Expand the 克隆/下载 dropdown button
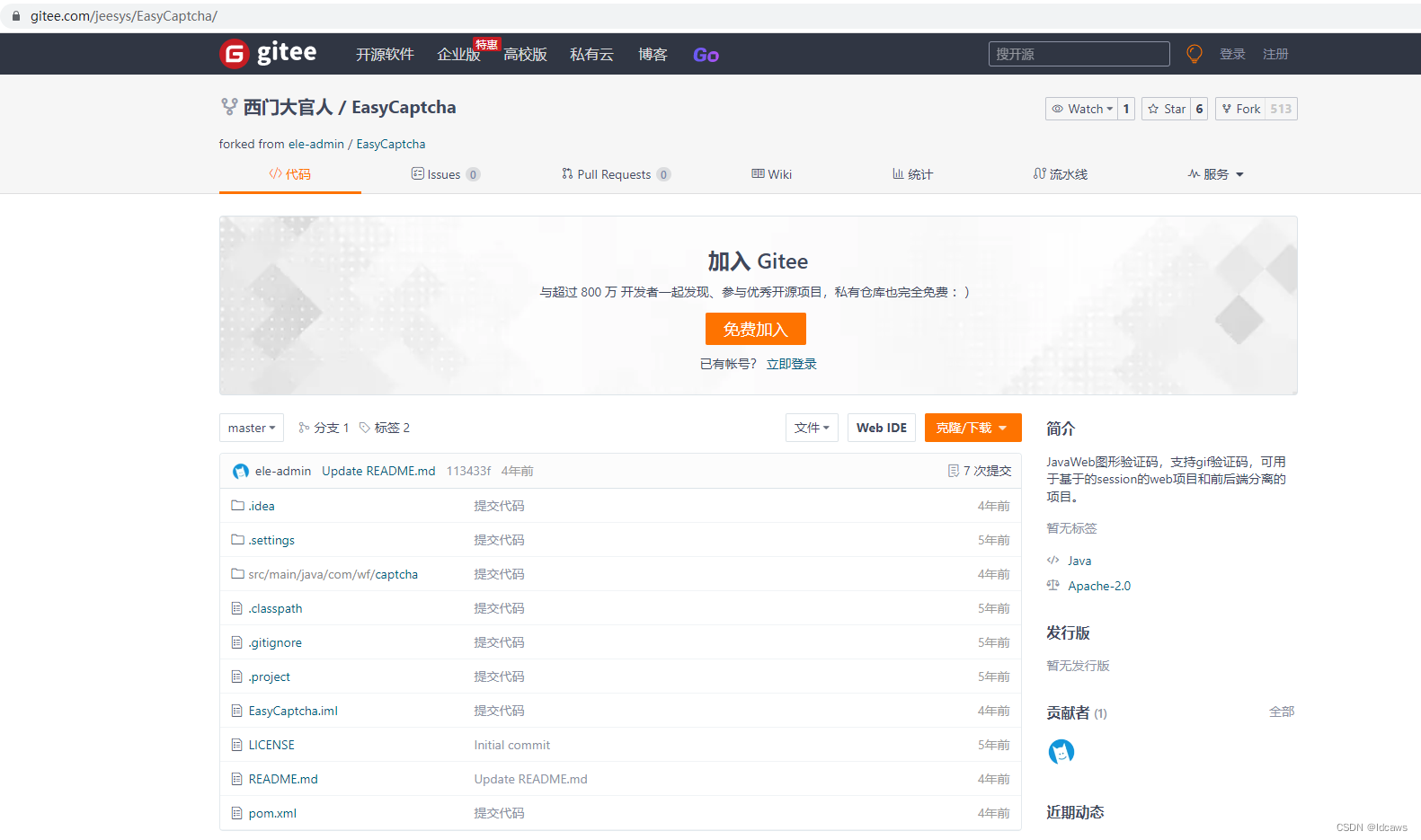Image resolution: width=1421 pixels, height=840 pixels. tap(973, 428)
